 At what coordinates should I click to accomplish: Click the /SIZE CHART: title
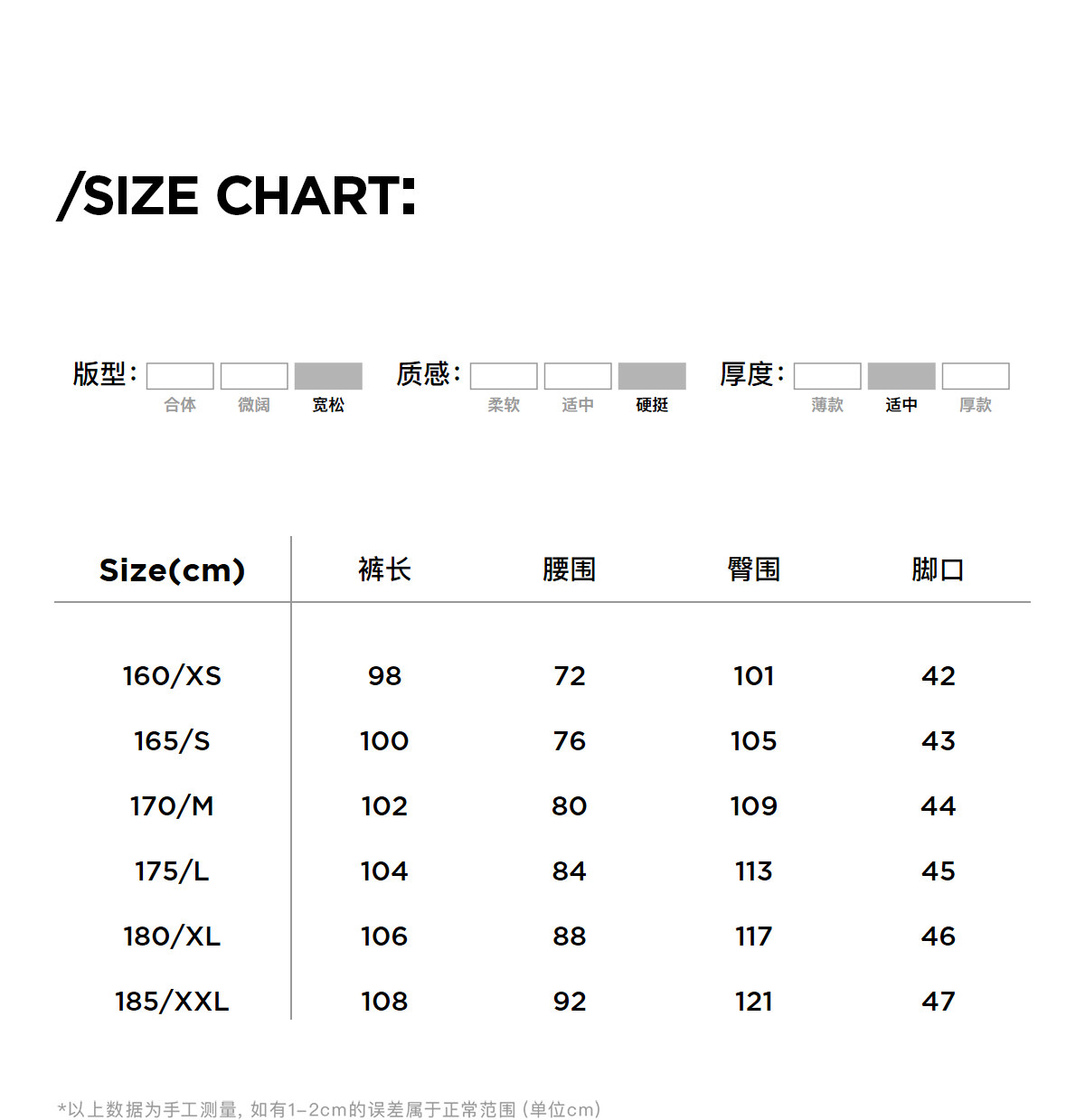(x=237, y=195)
